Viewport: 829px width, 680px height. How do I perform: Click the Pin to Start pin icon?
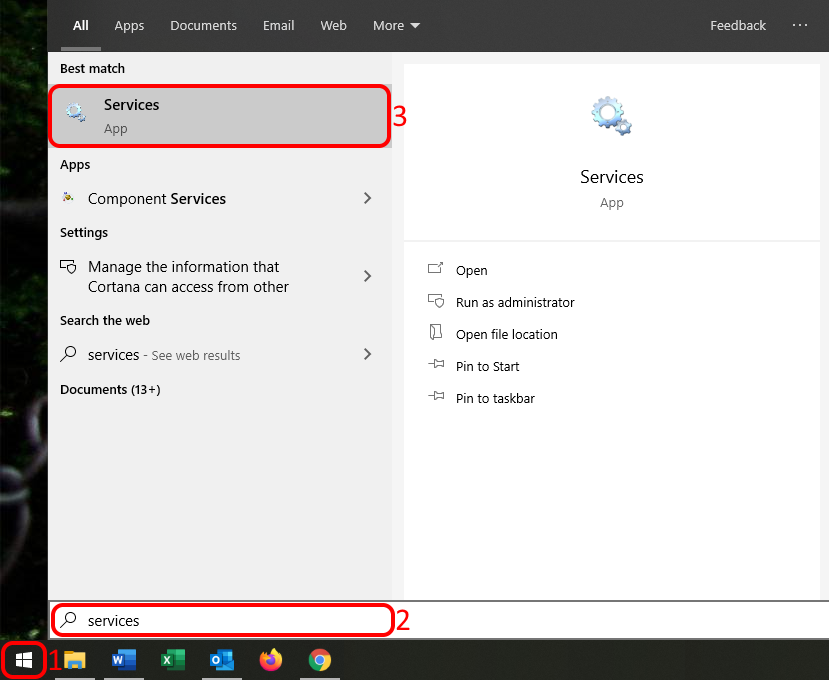pyautogui.click(x=436, y=364)
